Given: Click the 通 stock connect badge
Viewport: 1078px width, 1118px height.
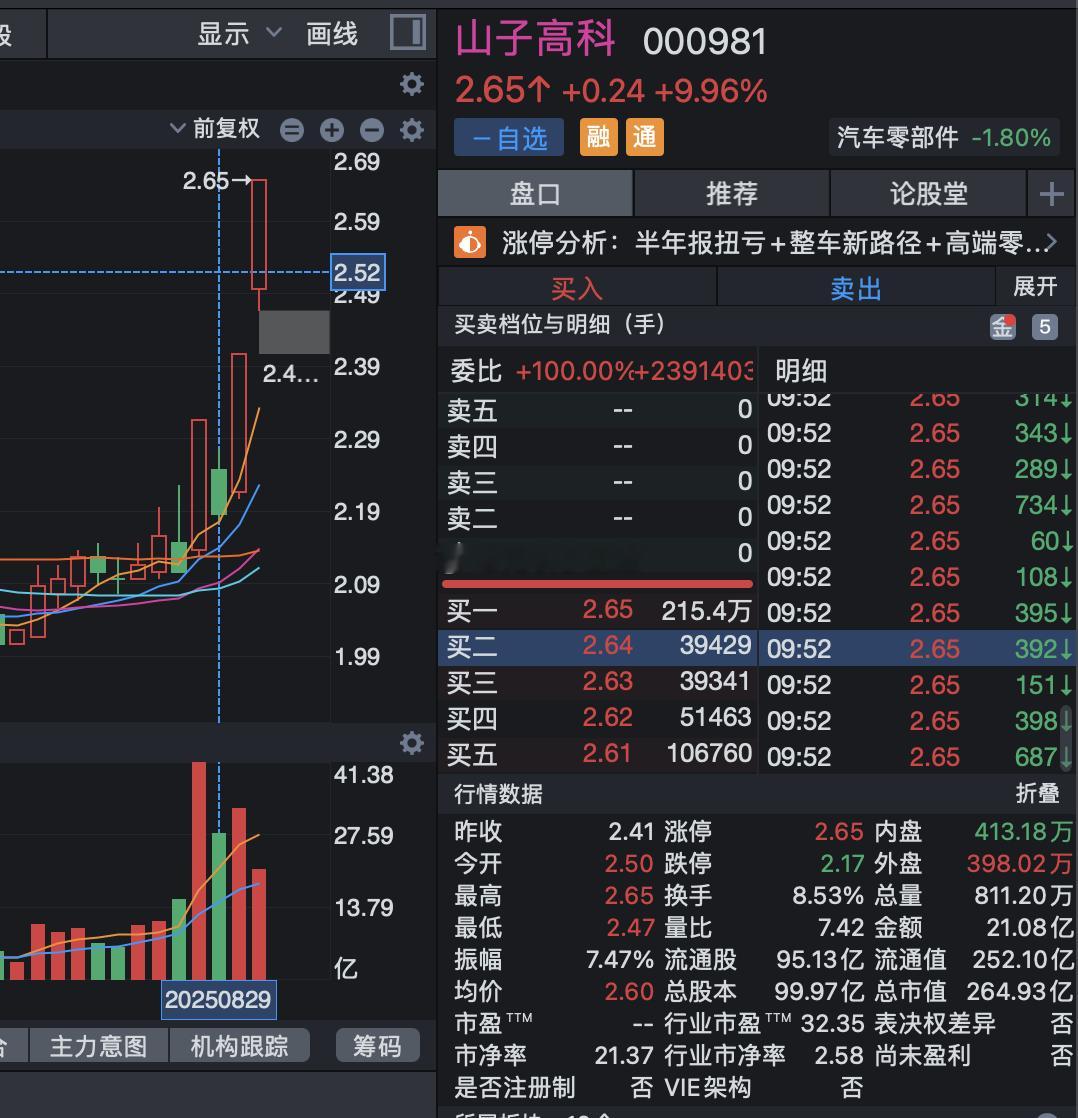Looking at the screenshot, I should 645,137.
